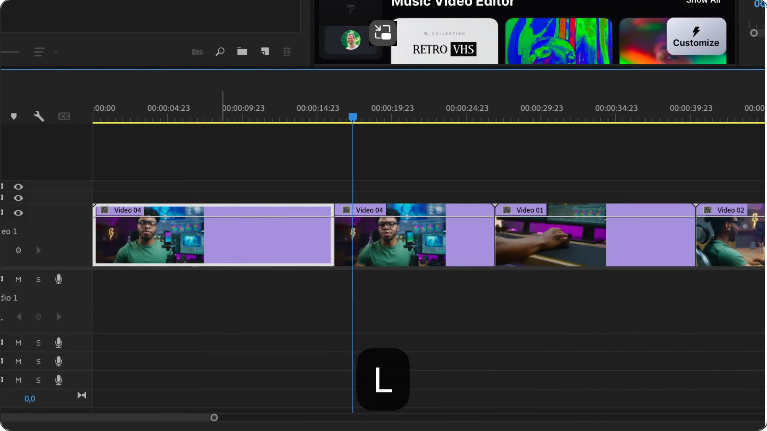Go to next keyframe on Video 1 track
Screen dimensions: 767x431
39,250
